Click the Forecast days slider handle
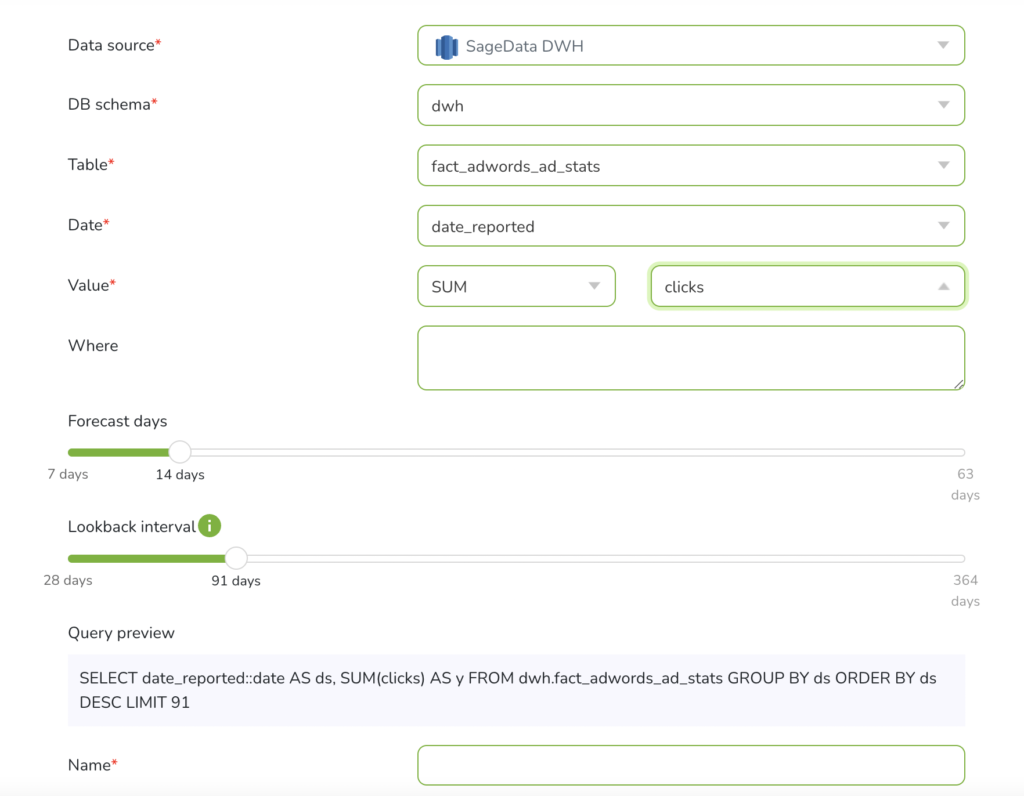This screenshot has height=796, width=1024. click(x=180, y=452)
